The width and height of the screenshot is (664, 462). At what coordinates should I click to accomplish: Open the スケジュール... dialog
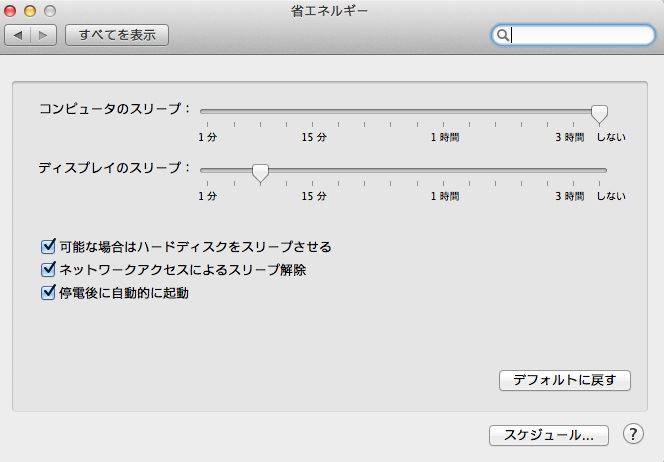tap(549, 435)
